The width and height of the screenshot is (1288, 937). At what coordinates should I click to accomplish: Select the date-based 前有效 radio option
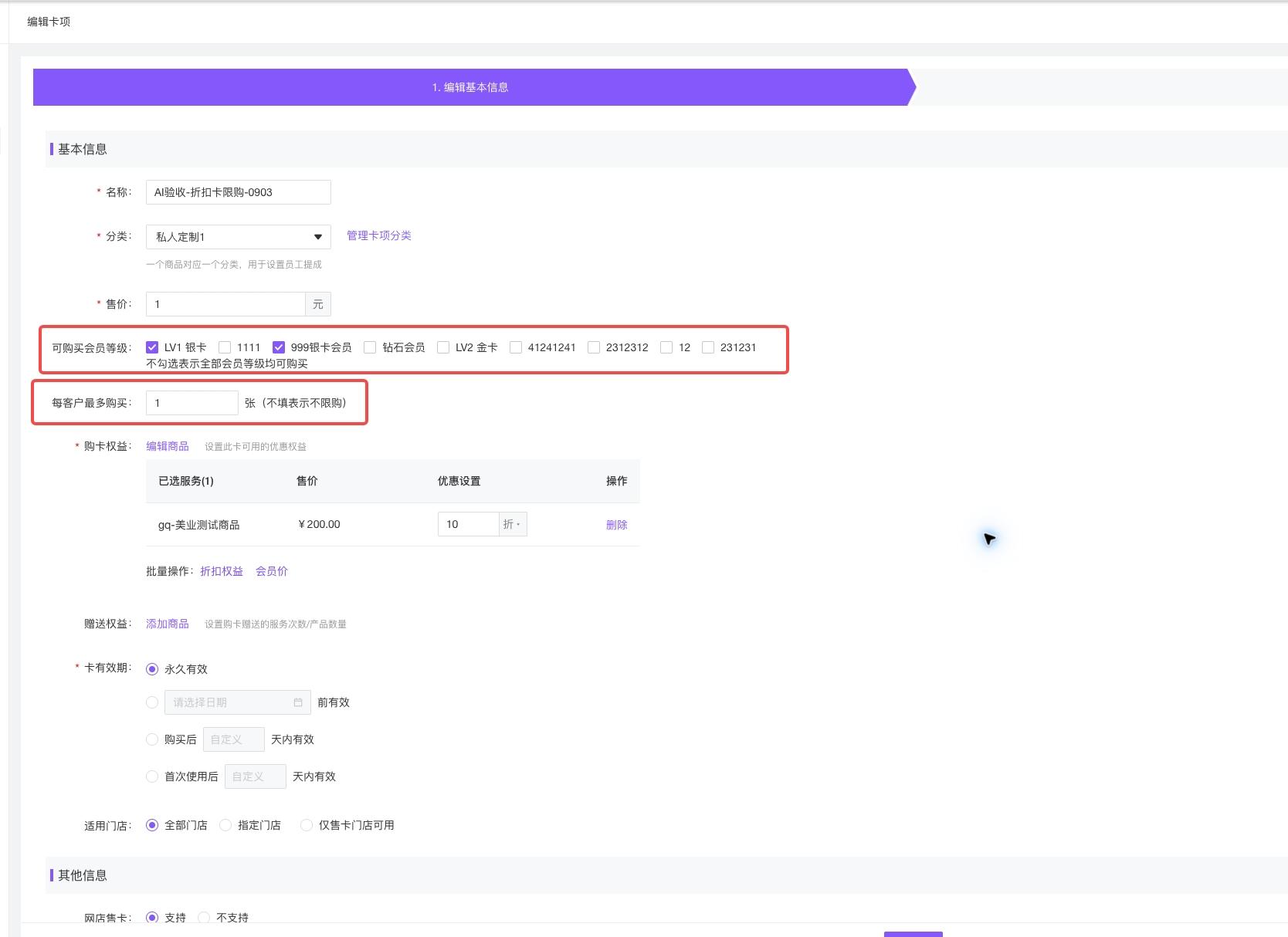[152, 702]
